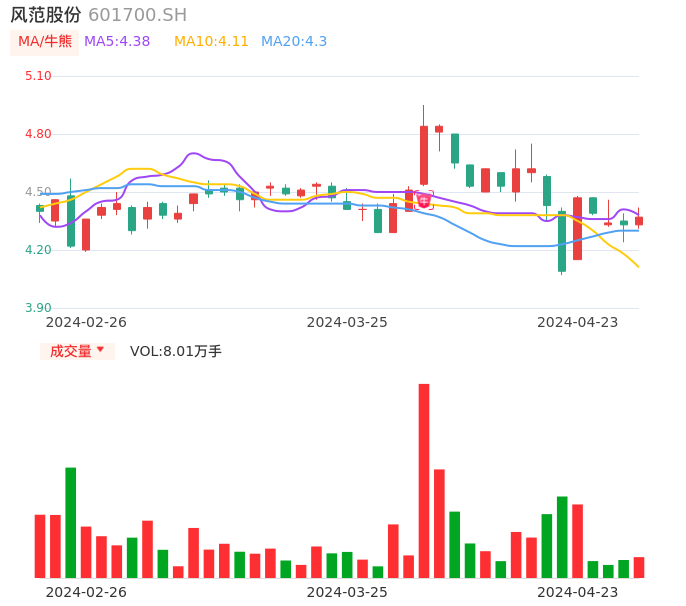The height and width of the screenshot is (606, 686).
Task: Toggle the blue MA20:4.3 legend
Action: [294, 42]
